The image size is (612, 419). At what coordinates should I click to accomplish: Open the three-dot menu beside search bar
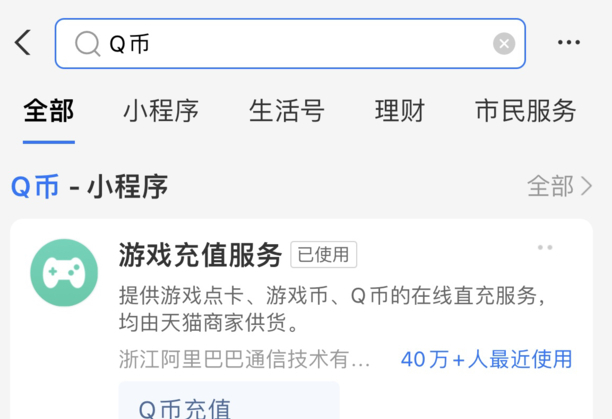(569, 42)
